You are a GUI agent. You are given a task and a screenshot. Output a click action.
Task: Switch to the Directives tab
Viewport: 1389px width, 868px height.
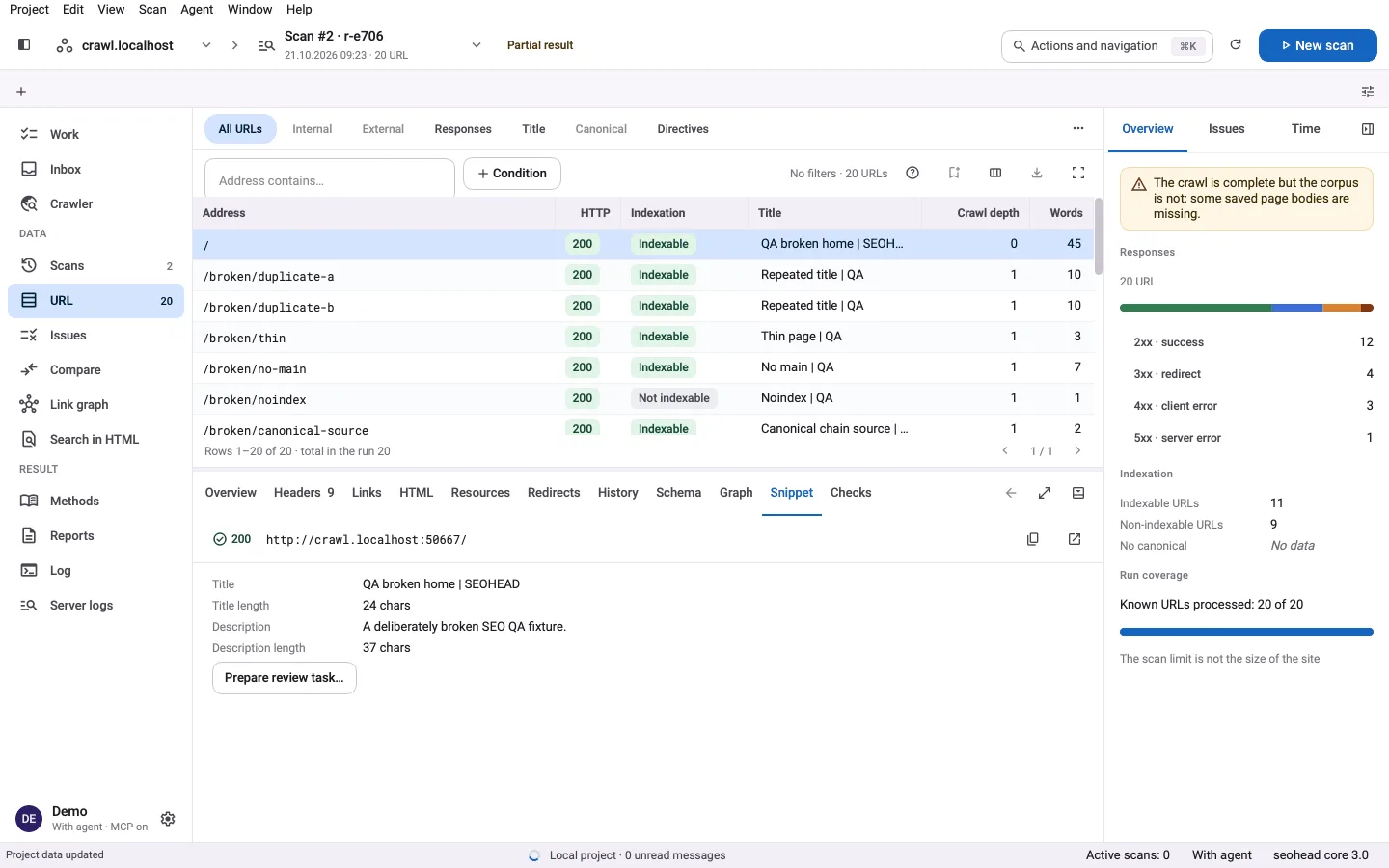683,129
